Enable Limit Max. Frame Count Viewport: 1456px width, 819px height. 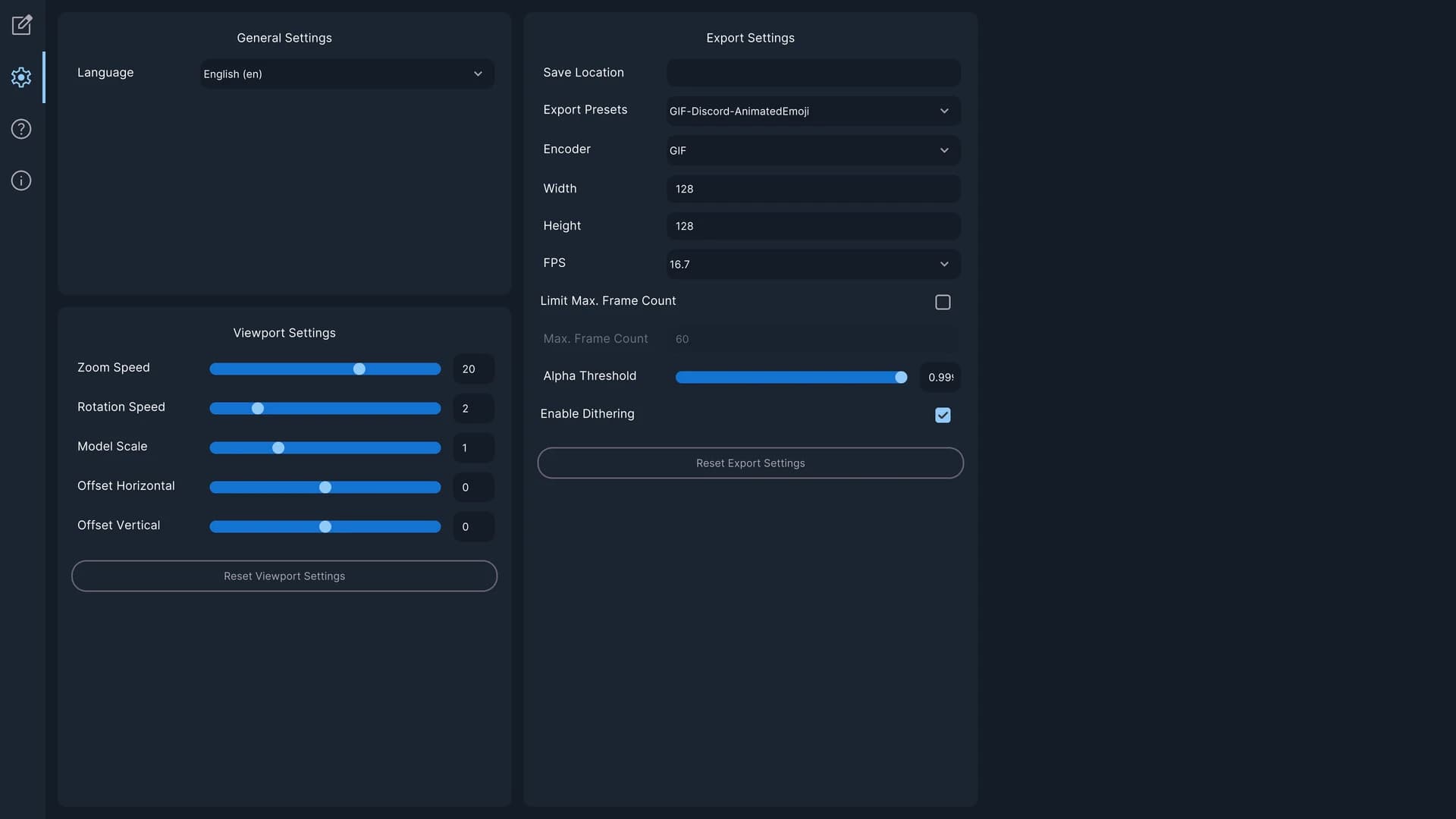point(943,302)
